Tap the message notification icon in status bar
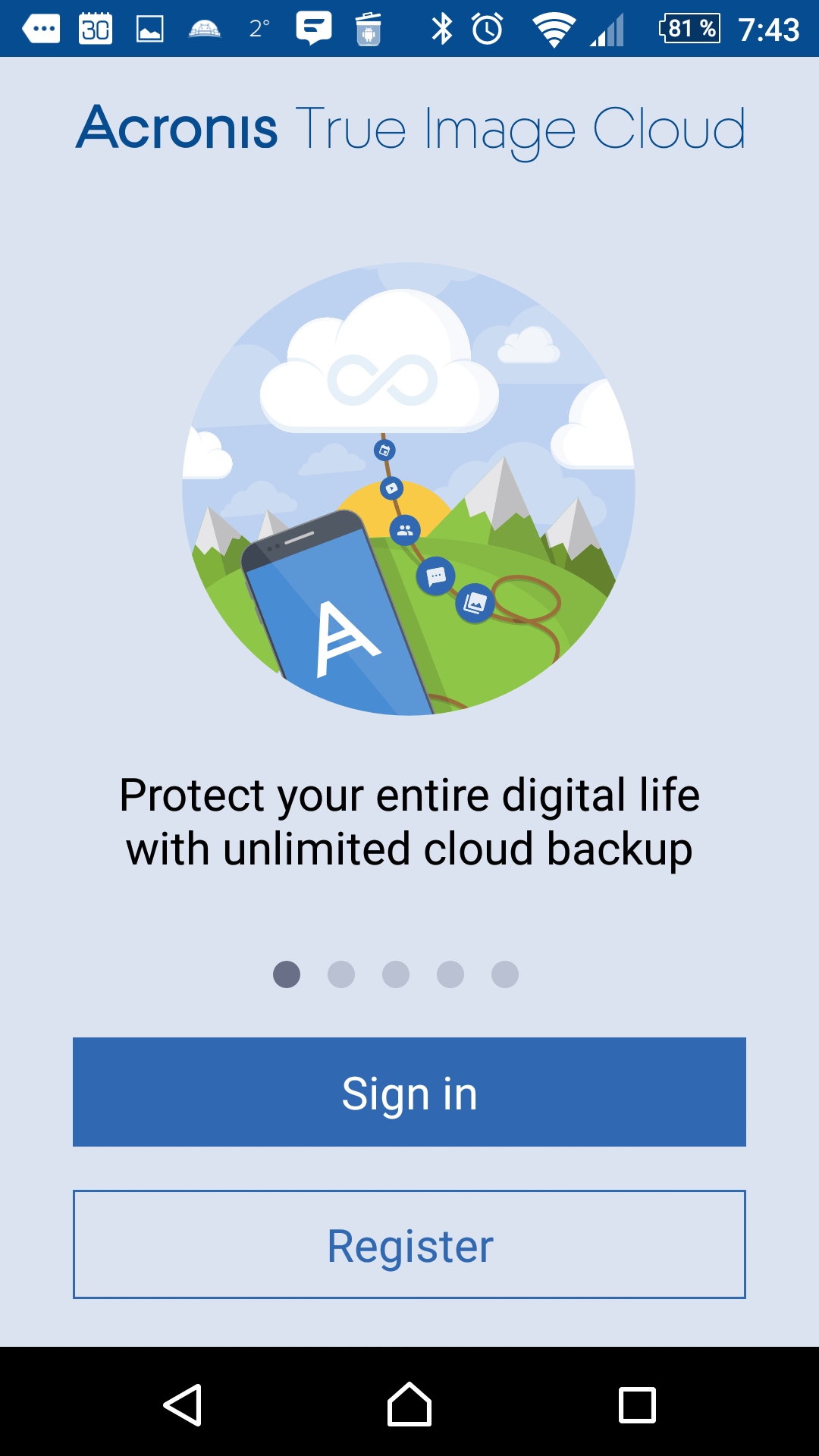819x1456 pixels. [314, 28]
